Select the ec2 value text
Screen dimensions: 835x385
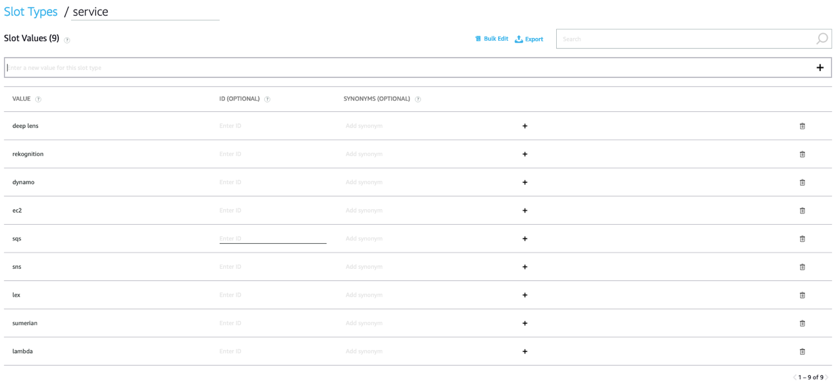pos(17,210)
